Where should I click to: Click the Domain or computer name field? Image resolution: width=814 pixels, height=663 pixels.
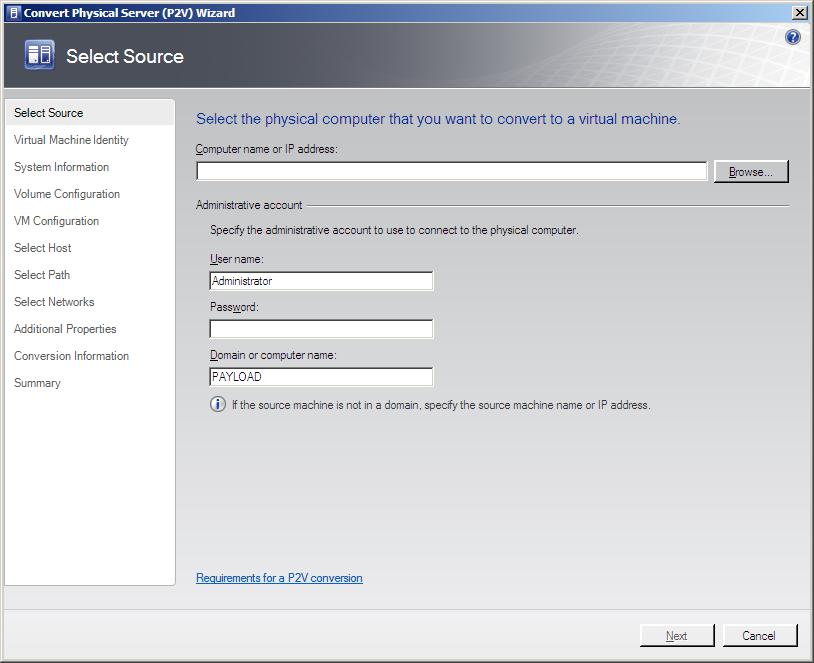[321, 377]
